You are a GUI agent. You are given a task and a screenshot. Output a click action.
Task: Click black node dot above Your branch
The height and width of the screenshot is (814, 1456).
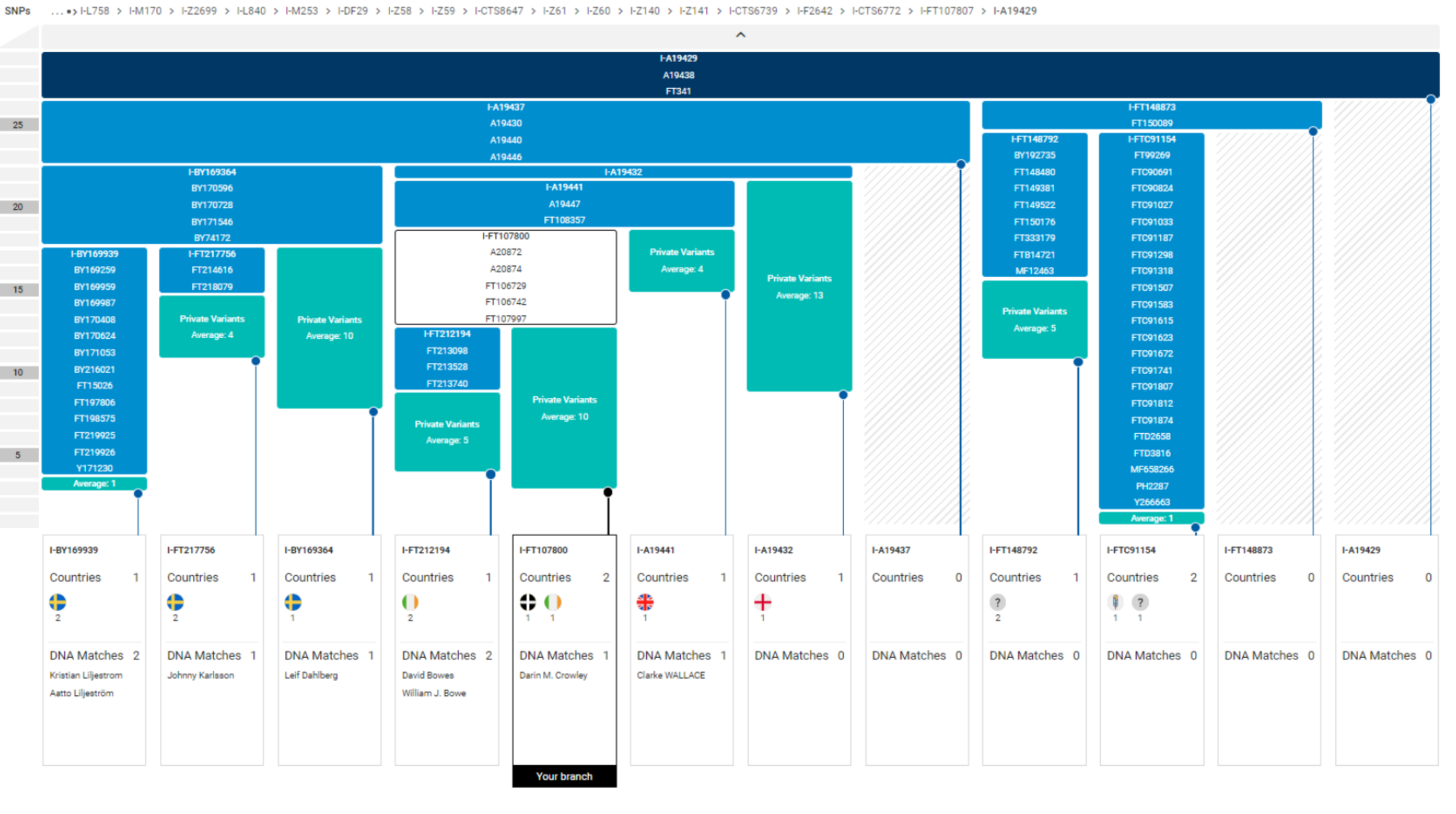pyautogui.click(x=608, y=492)
